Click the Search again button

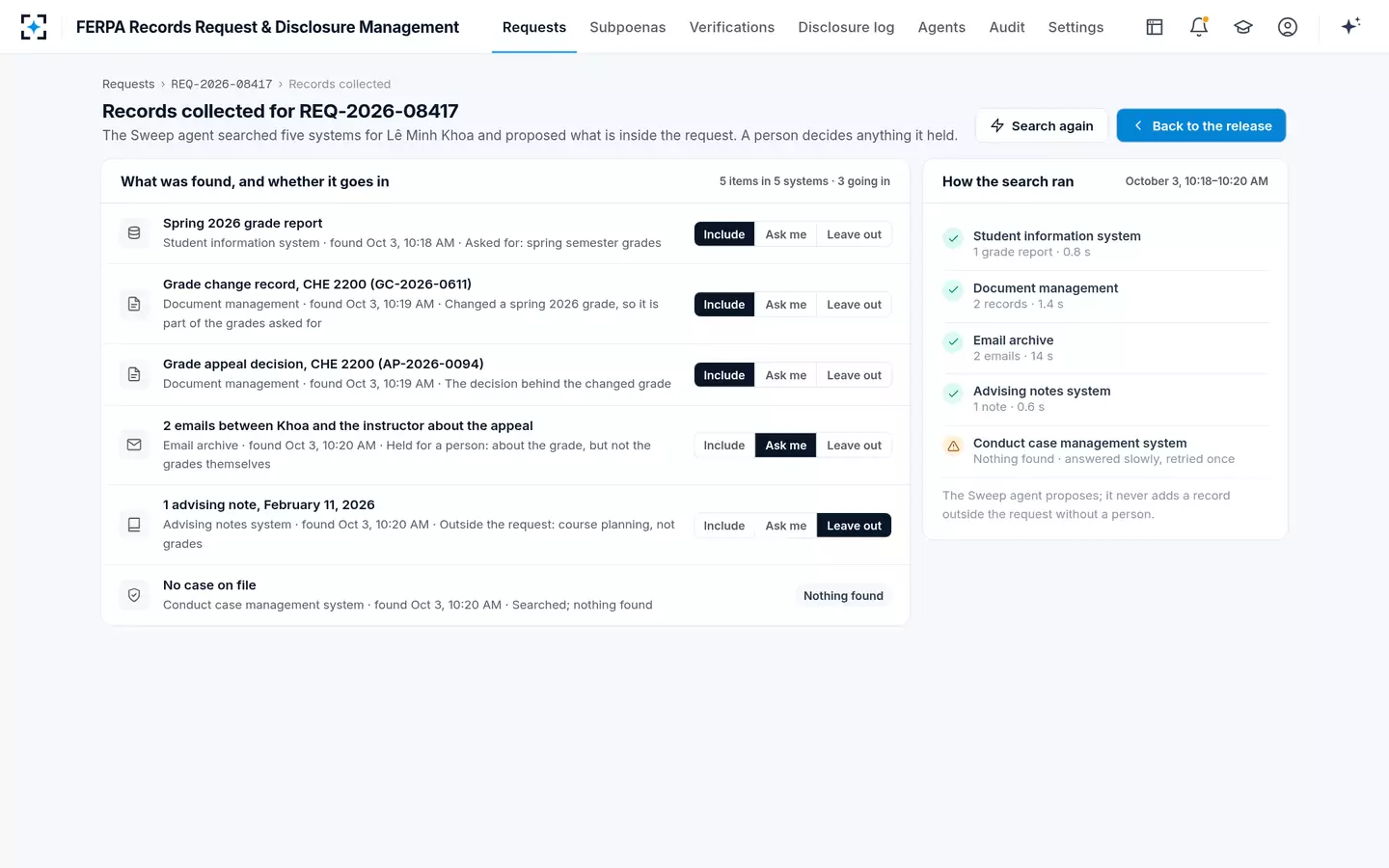click(x=1042, y=125)
